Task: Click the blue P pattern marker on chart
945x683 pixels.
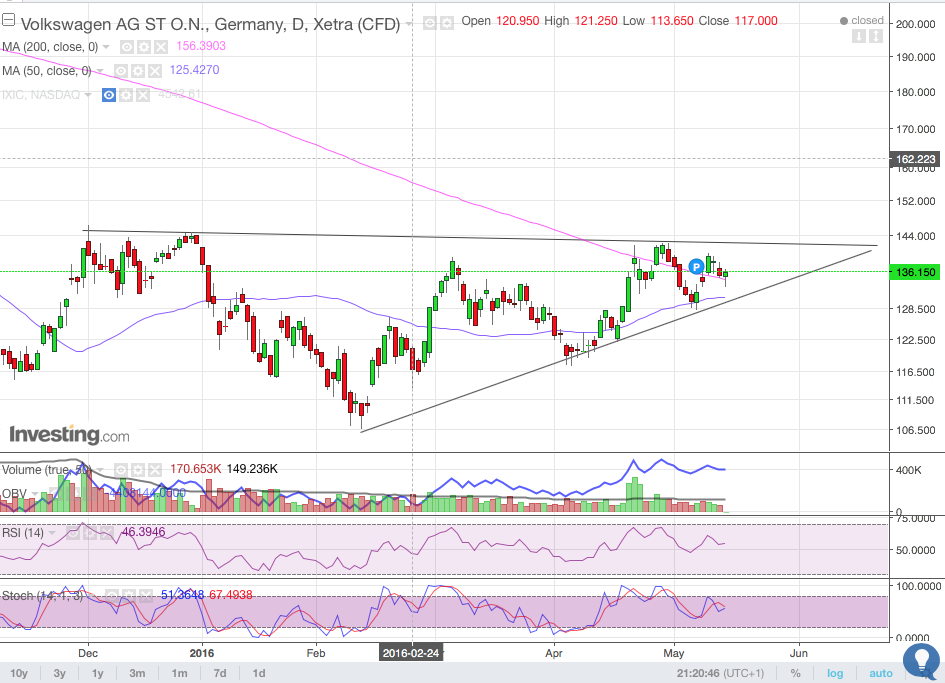Action: [696, 266]
